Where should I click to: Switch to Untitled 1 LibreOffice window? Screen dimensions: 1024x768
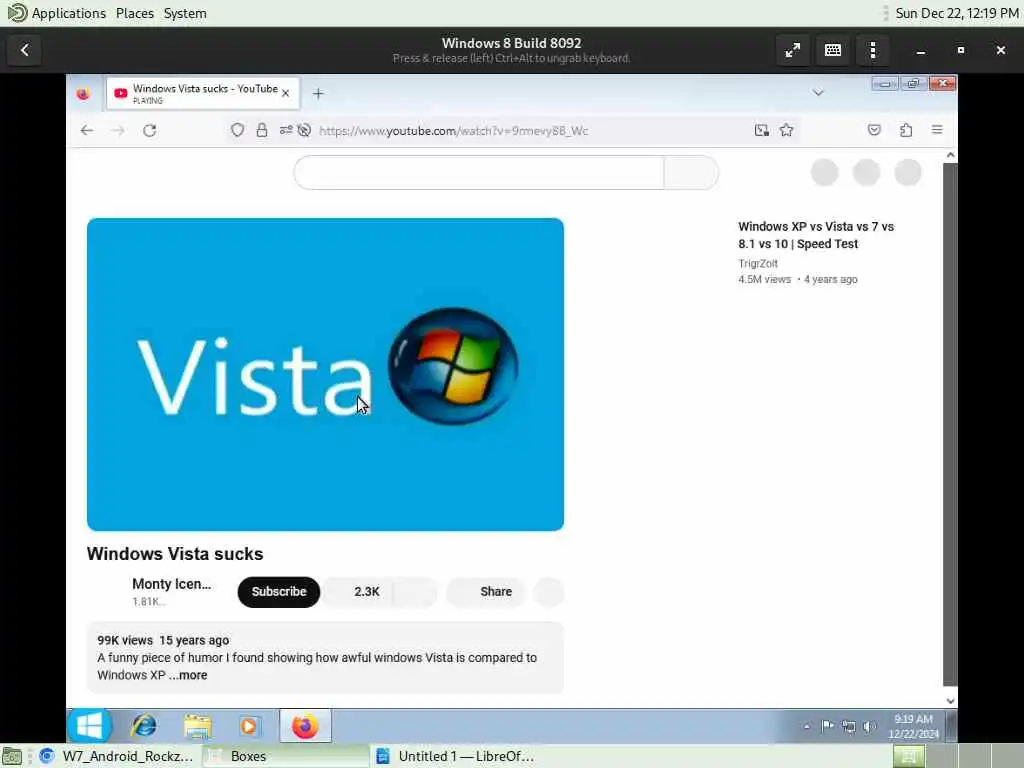point(455,756)
